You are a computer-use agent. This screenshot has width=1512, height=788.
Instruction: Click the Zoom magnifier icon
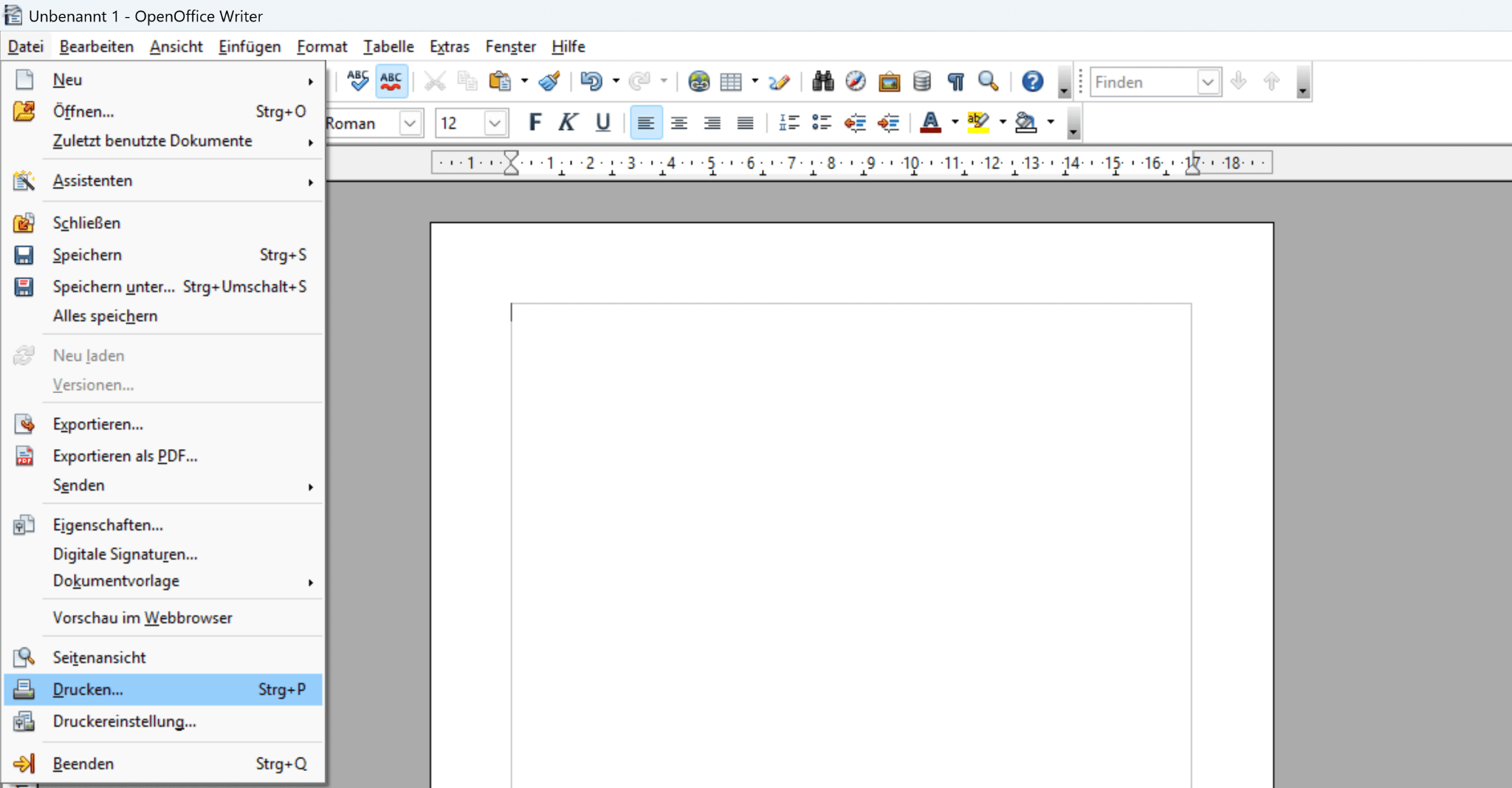point(988,81)
